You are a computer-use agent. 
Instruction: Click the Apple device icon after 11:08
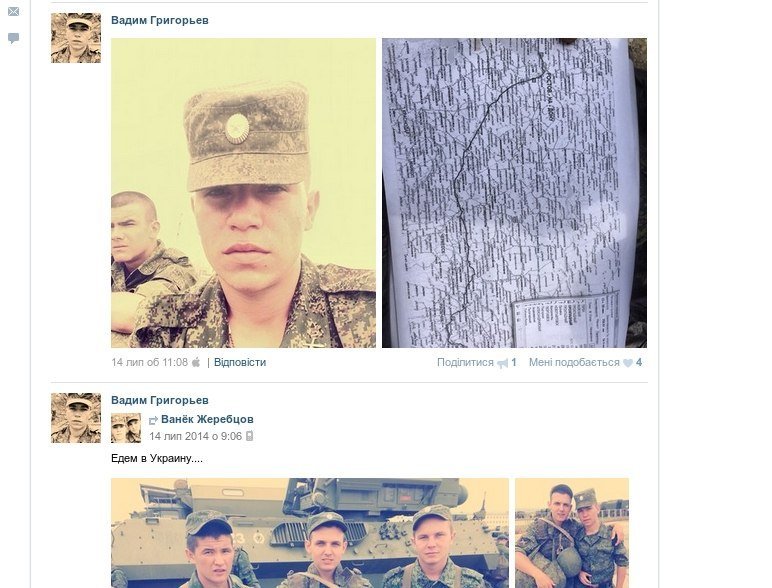pos(196,362)
